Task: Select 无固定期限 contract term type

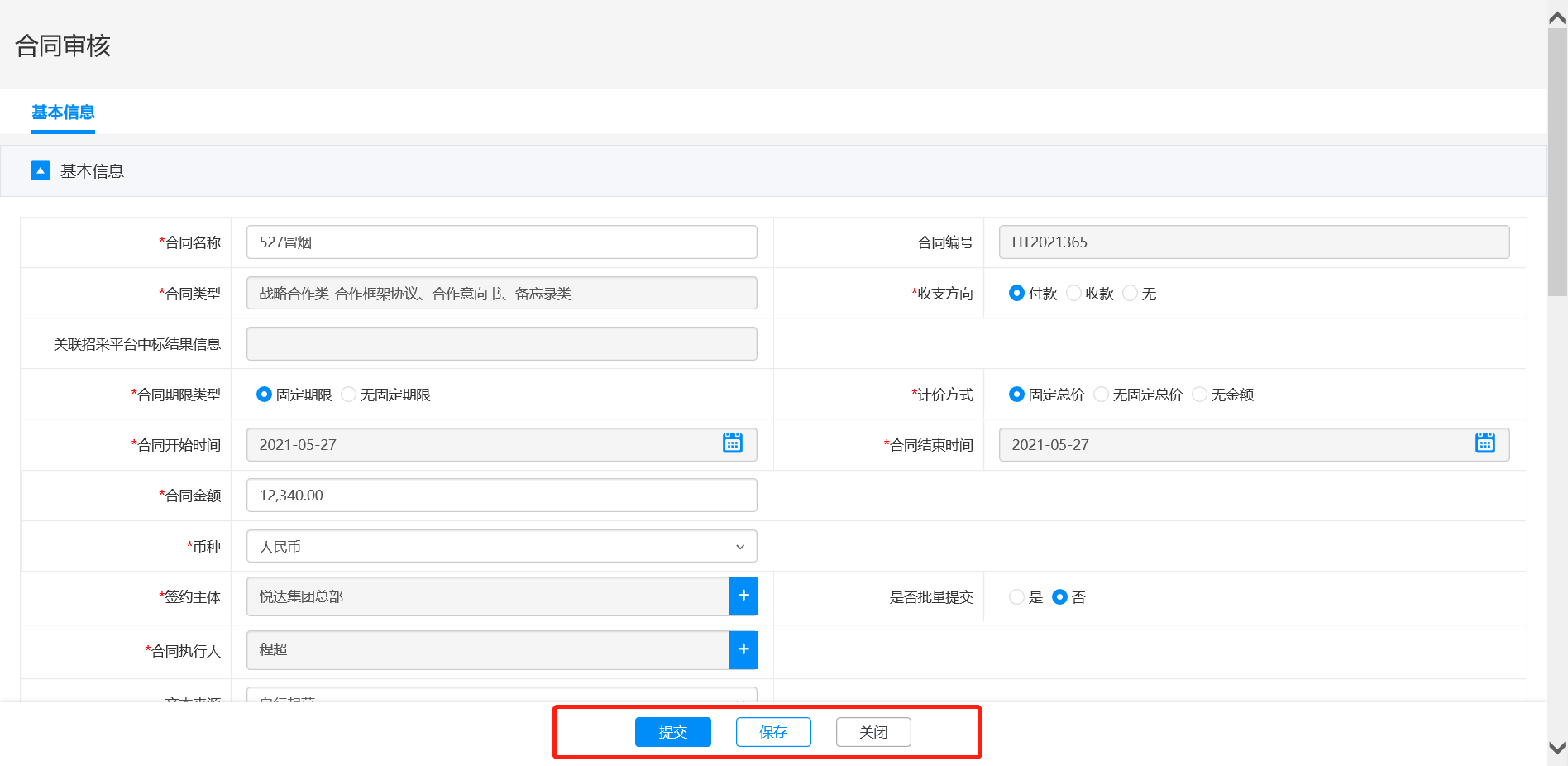Action: (x=349, y=395)
